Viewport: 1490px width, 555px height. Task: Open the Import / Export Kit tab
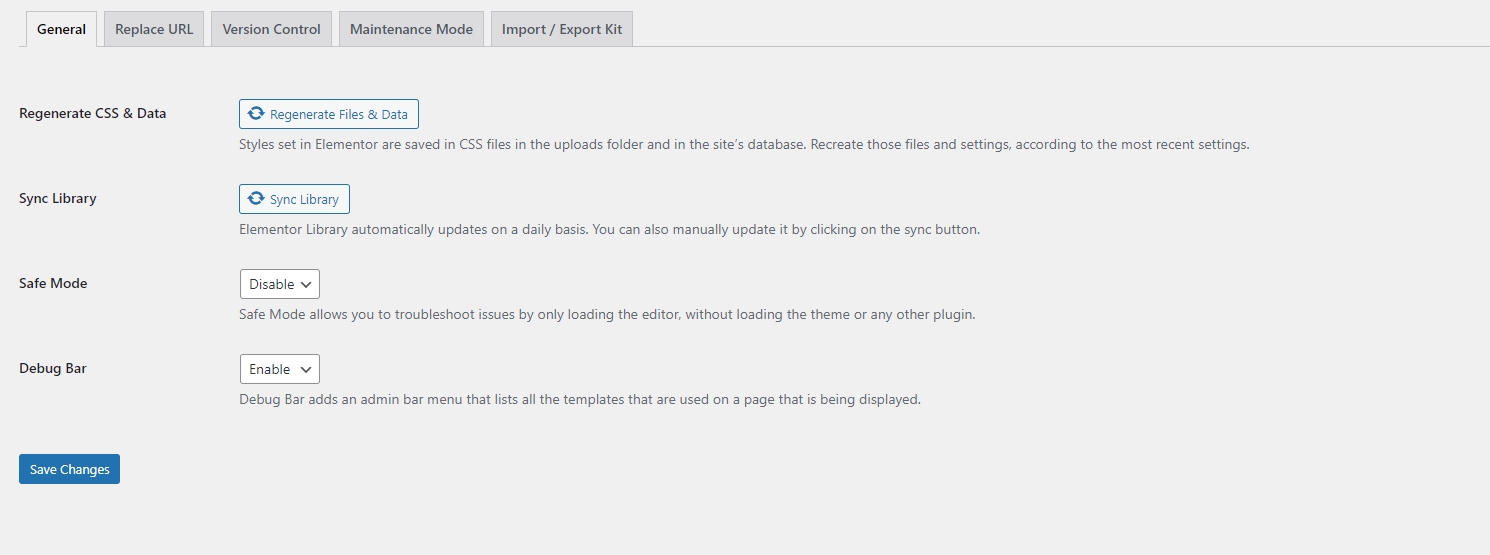(x=562, y=29)
